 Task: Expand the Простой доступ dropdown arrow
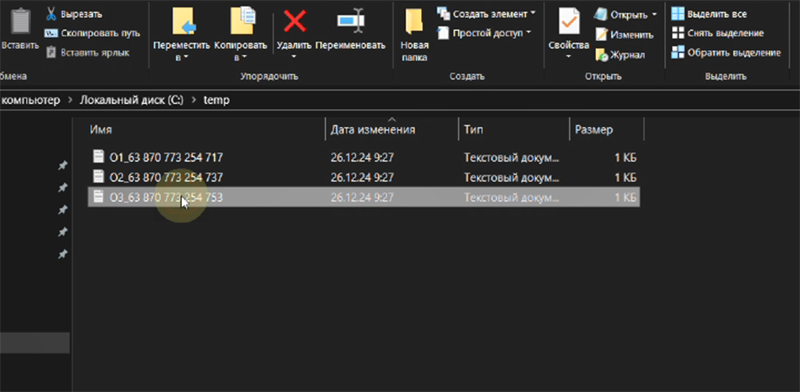(x=528, y=33)
